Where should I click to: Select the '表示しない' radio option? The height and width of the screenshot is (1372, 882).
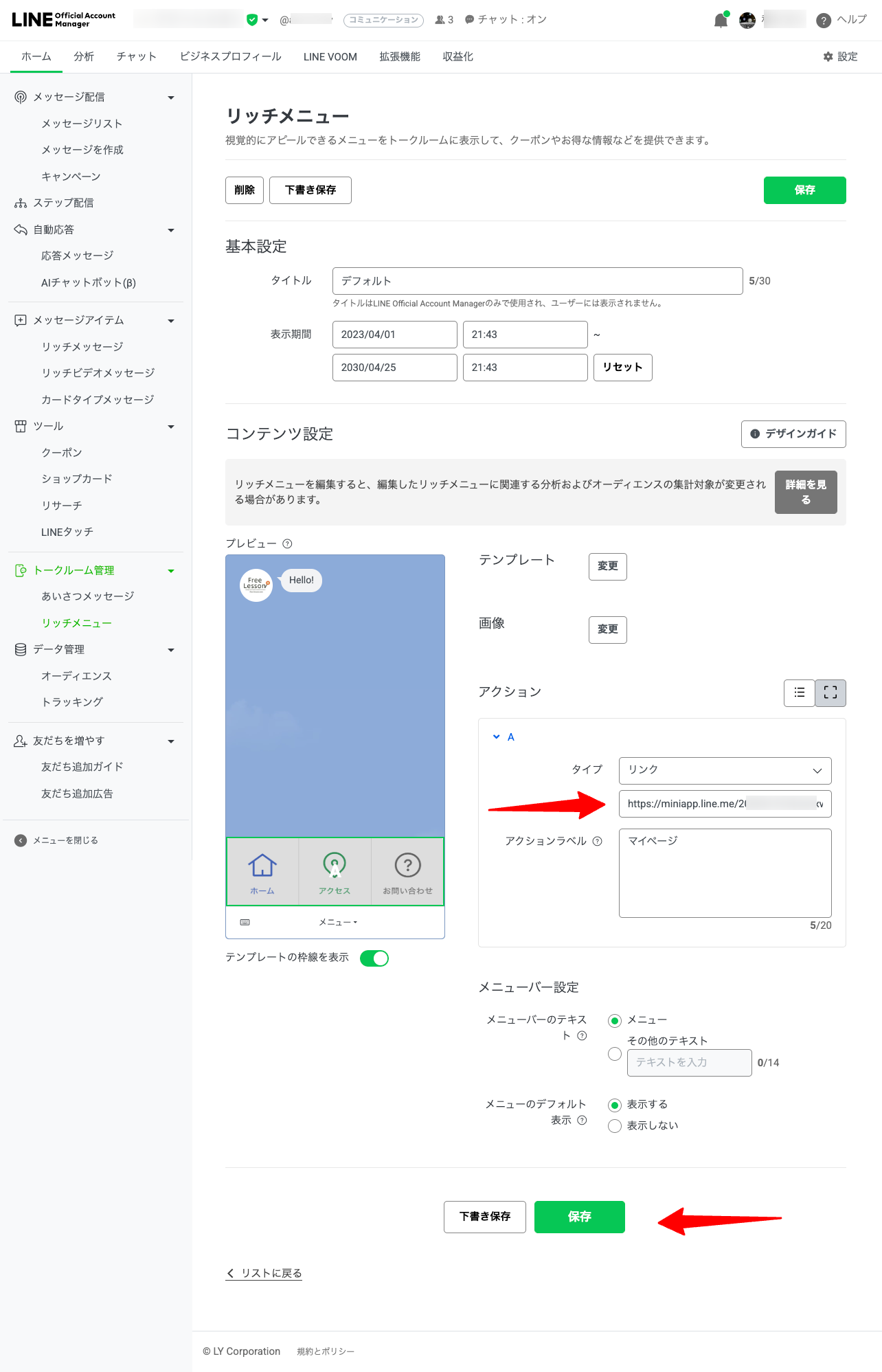tap(615, 1125)
